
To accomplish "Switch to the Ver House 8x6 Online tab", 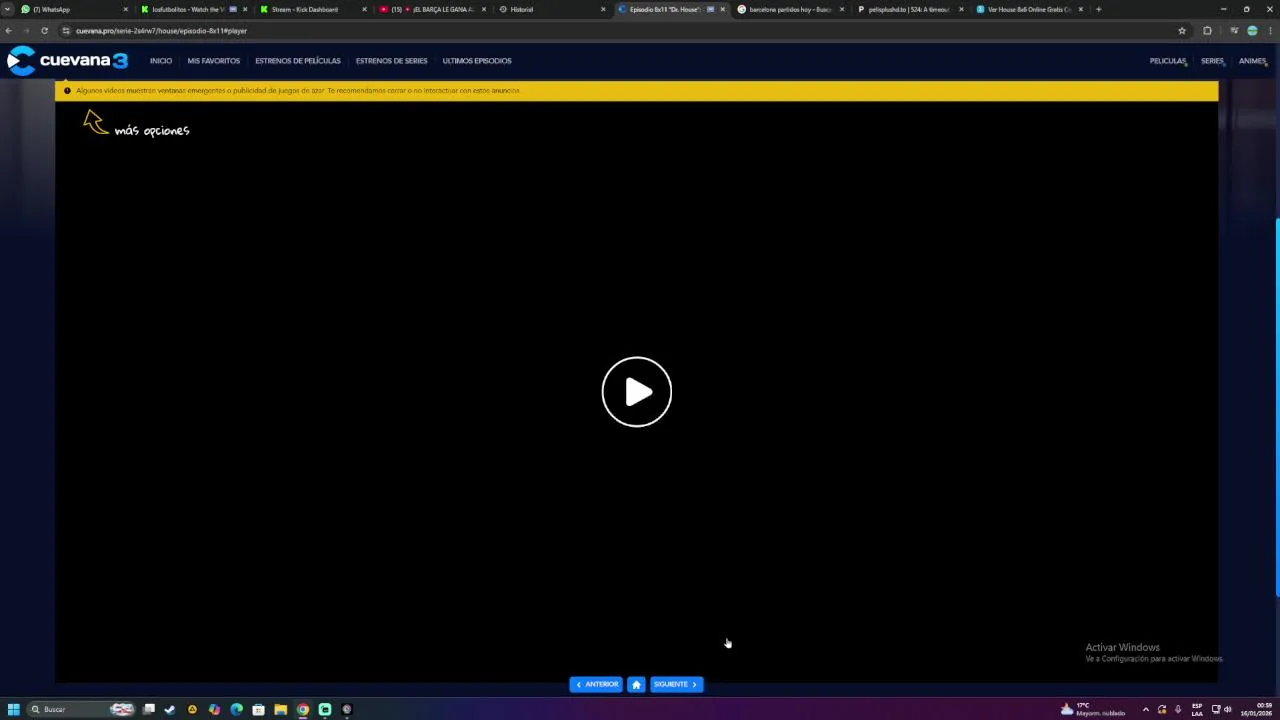I will coord(1027,9).
